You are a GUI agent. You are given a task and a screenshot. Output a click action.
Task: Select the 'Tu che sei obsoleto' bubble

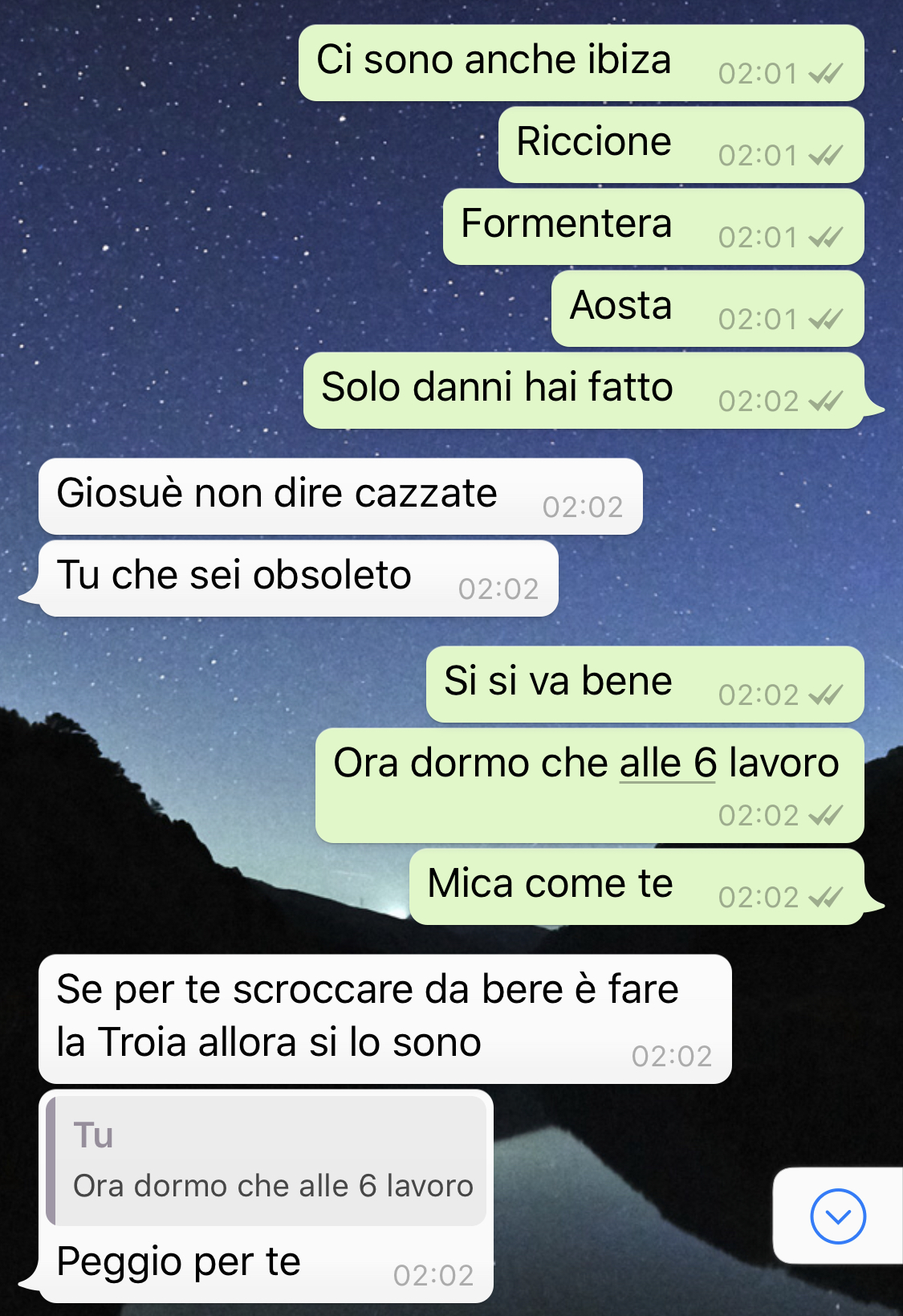tap(299, 578)
